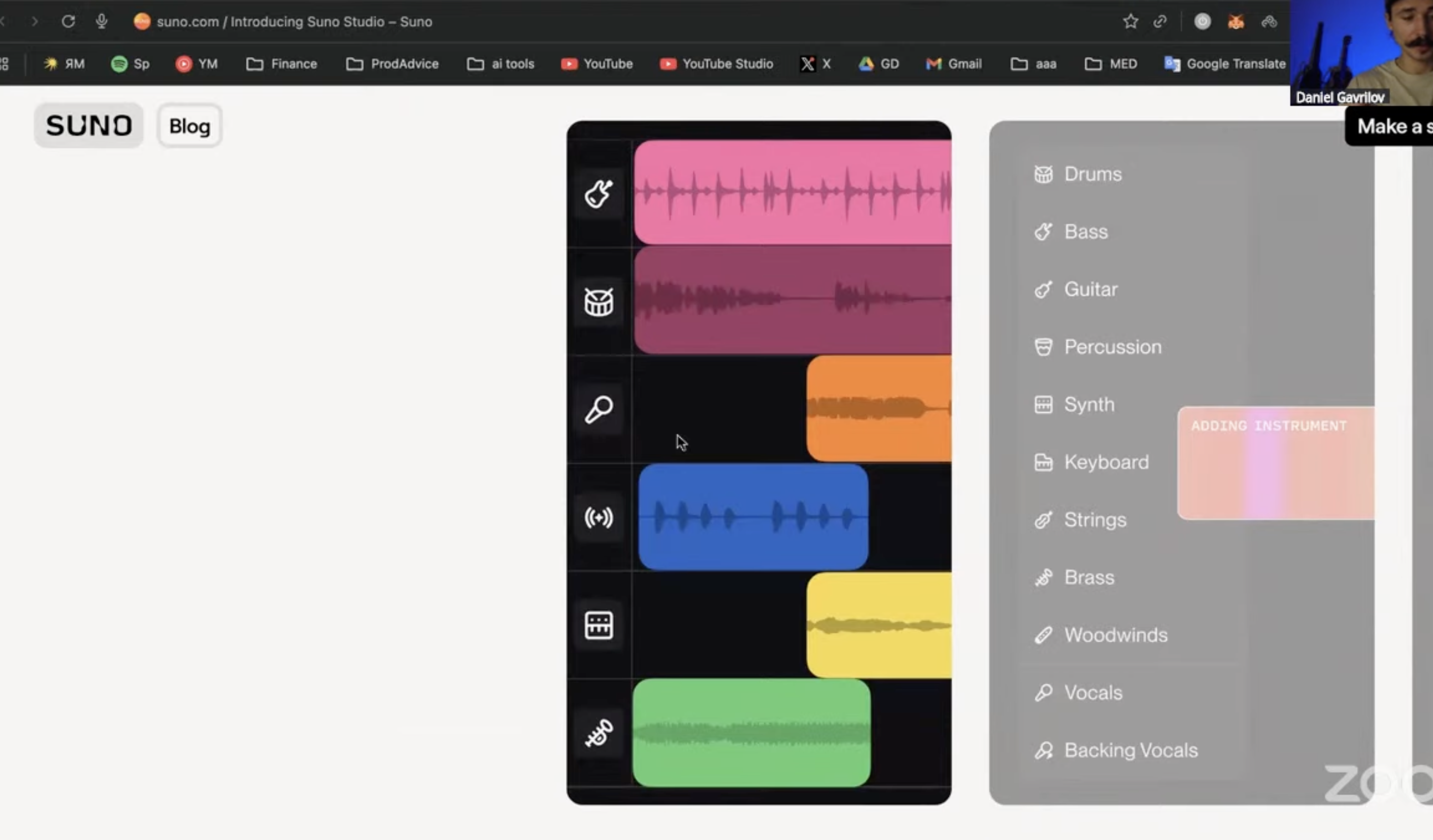Screen dimensions: 1433x840
Task: Select the synth keyboard track icon
Action: tap(598, 625)
